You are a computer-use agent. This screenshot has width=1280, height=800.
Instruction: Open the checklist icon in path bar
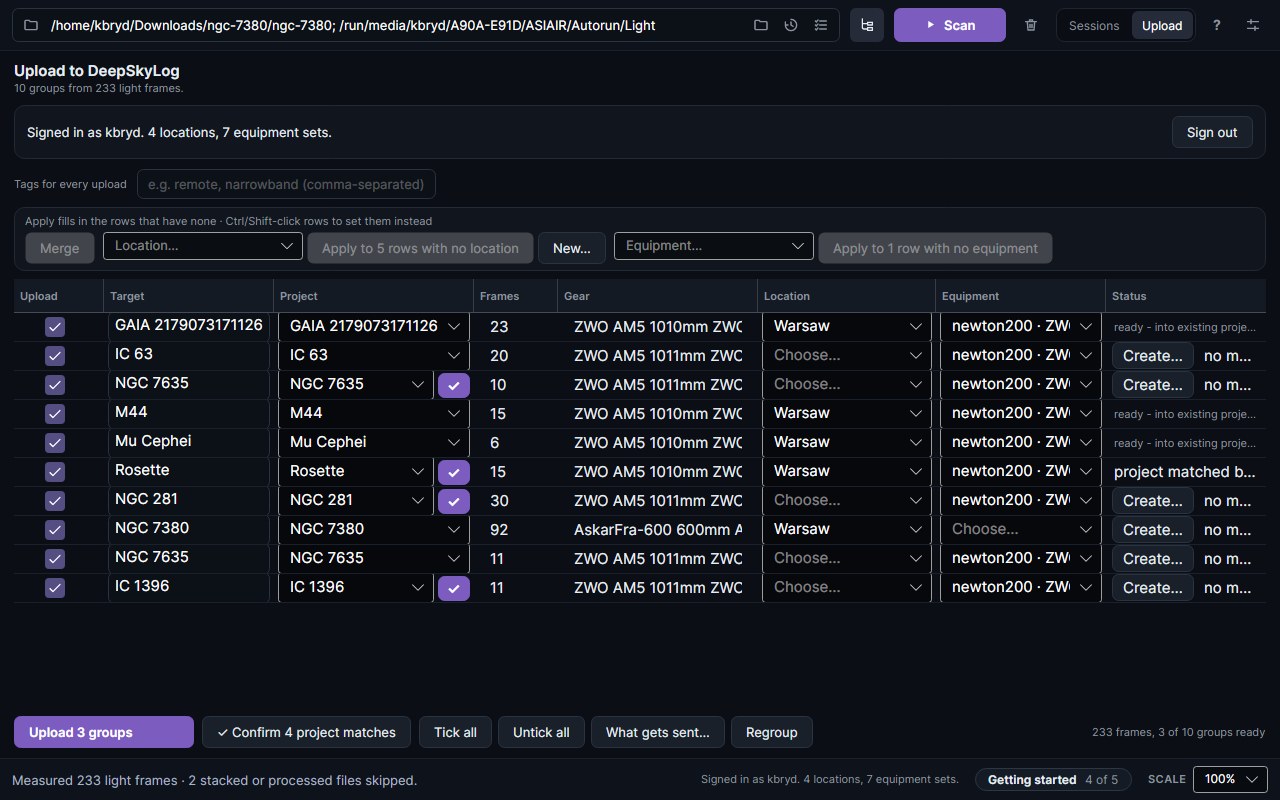coord(821,25)
